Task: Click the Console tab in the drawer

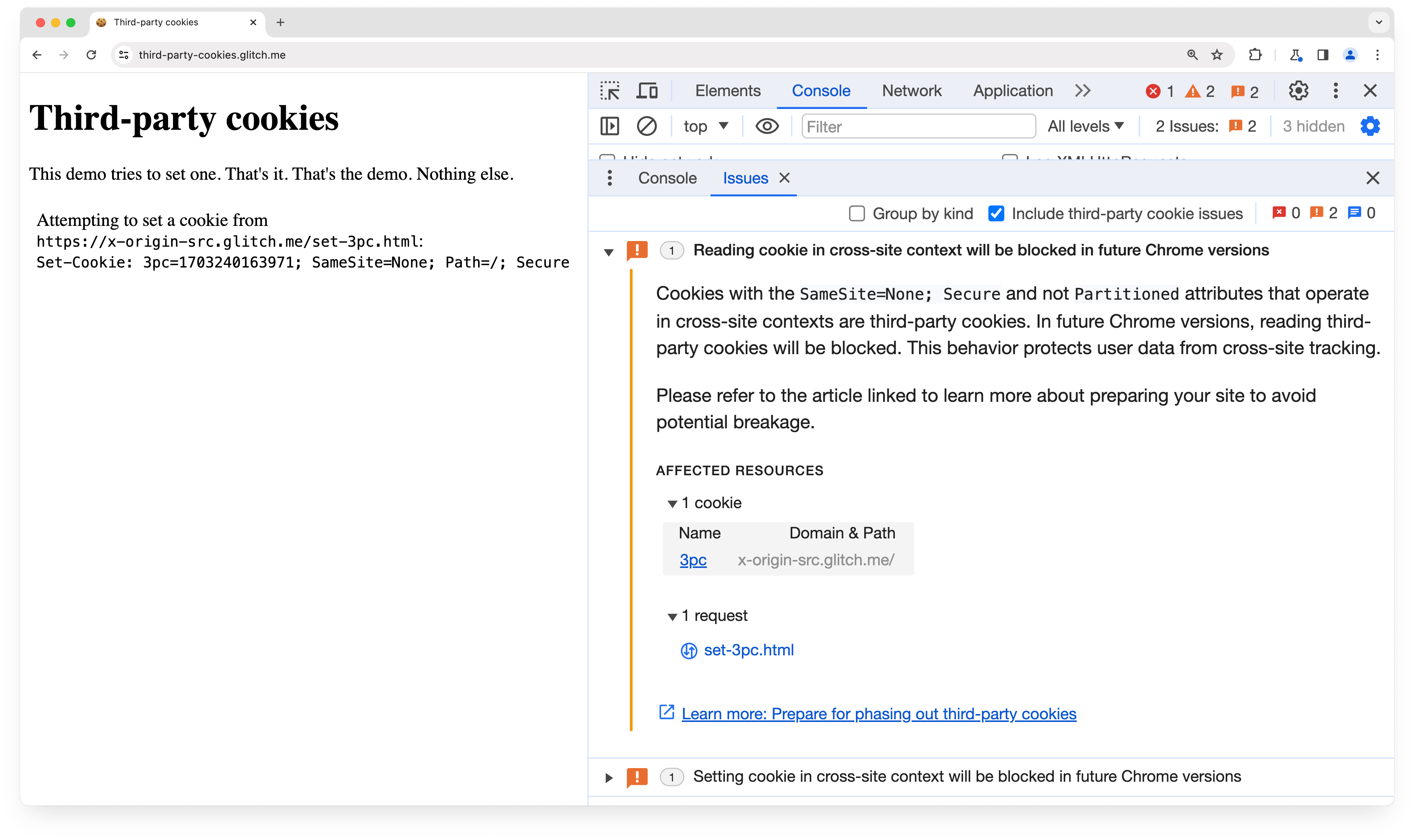Action: [667, 178]
